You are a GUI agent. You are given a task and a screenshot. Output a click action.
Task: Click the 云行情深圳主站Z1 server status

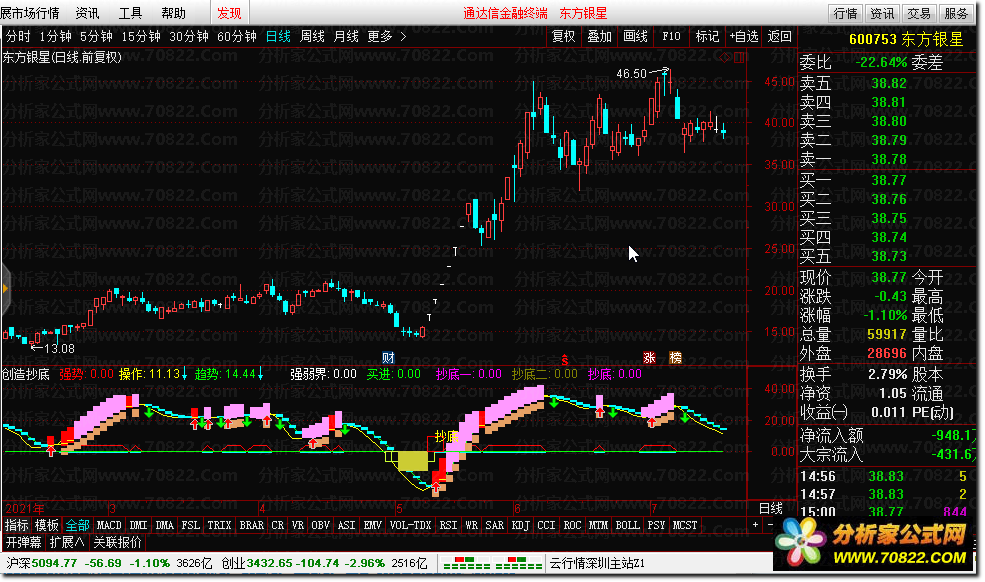point(597,563)
